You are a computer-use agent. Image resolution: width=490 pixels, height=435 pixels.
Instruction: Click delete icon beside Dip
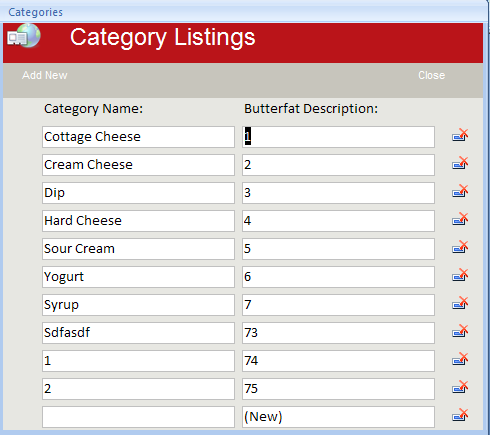(460, 191)
